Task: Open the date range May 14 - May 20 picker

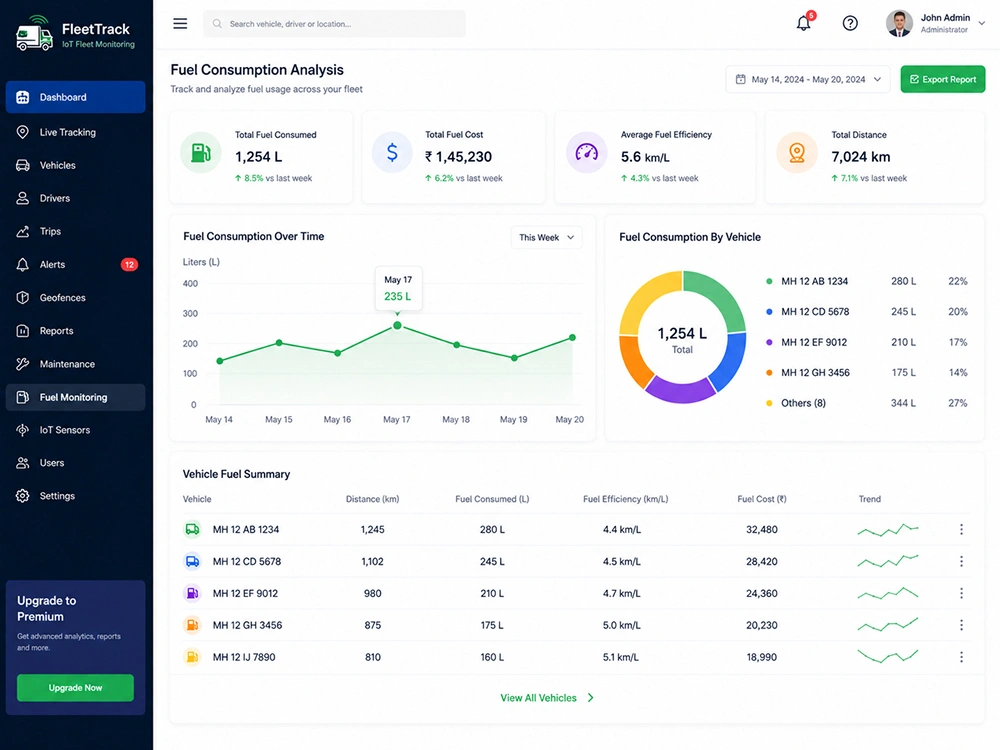Action: (x=808, y=80)
